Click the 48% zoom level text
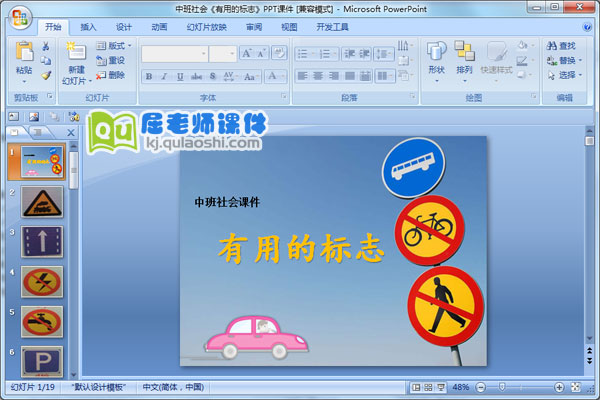The image size is (600, 400). pyautogui.click(x=461, y=387)
